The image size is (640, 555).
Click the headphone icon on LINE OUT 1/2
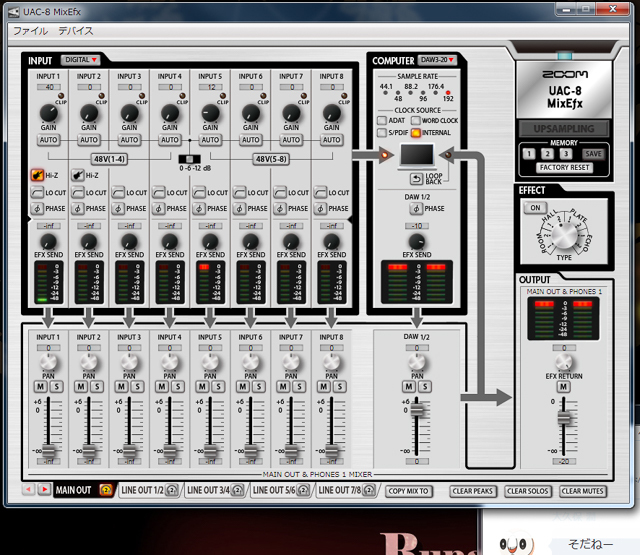click(172, 490)
